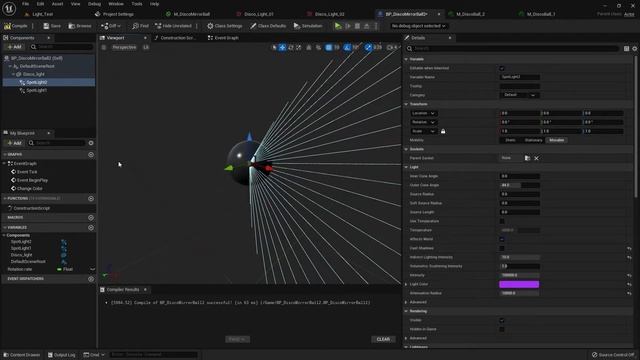Add a new variable with plus icon
This screenshot has width=640, height=360.
tap(91, 227)
